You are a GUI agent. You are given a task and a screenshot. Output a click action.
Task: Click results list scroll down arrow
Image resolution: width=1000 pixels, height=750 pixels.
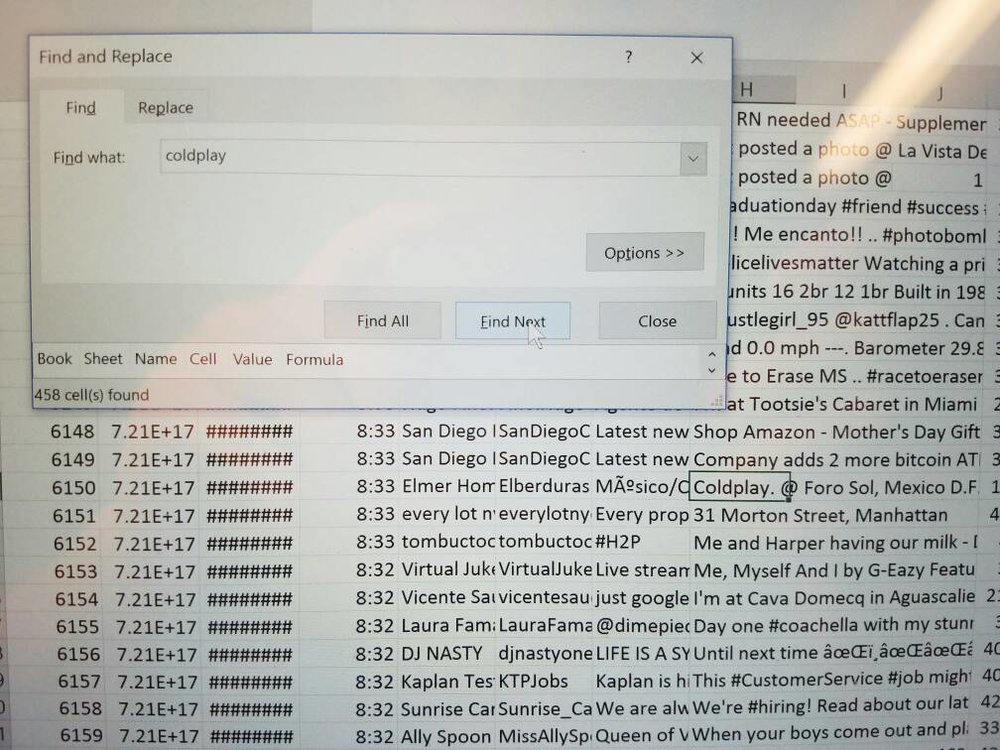712,370
